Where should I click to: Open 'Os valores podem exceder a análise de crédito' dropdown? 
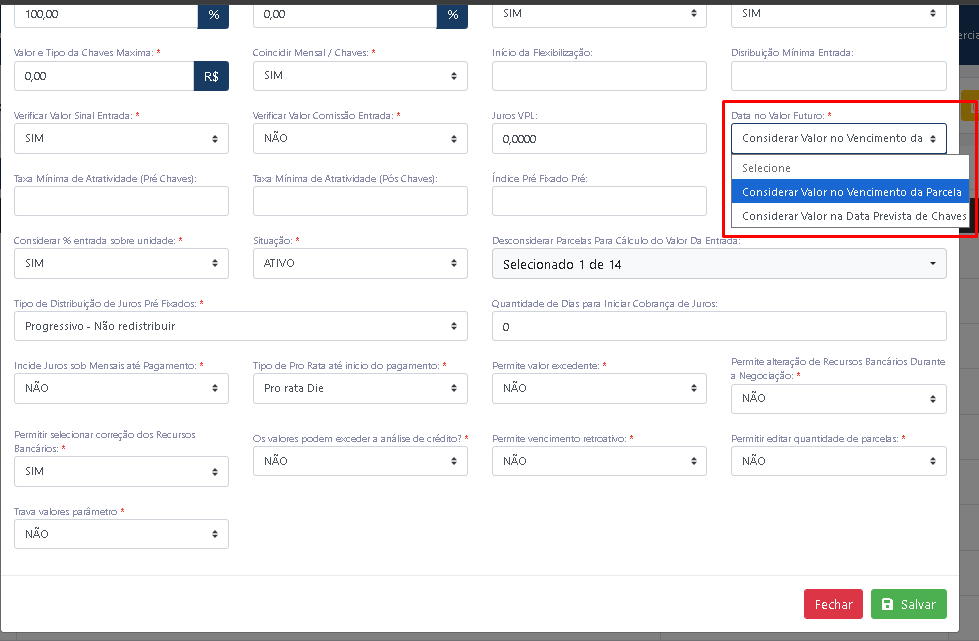point(360,461)
